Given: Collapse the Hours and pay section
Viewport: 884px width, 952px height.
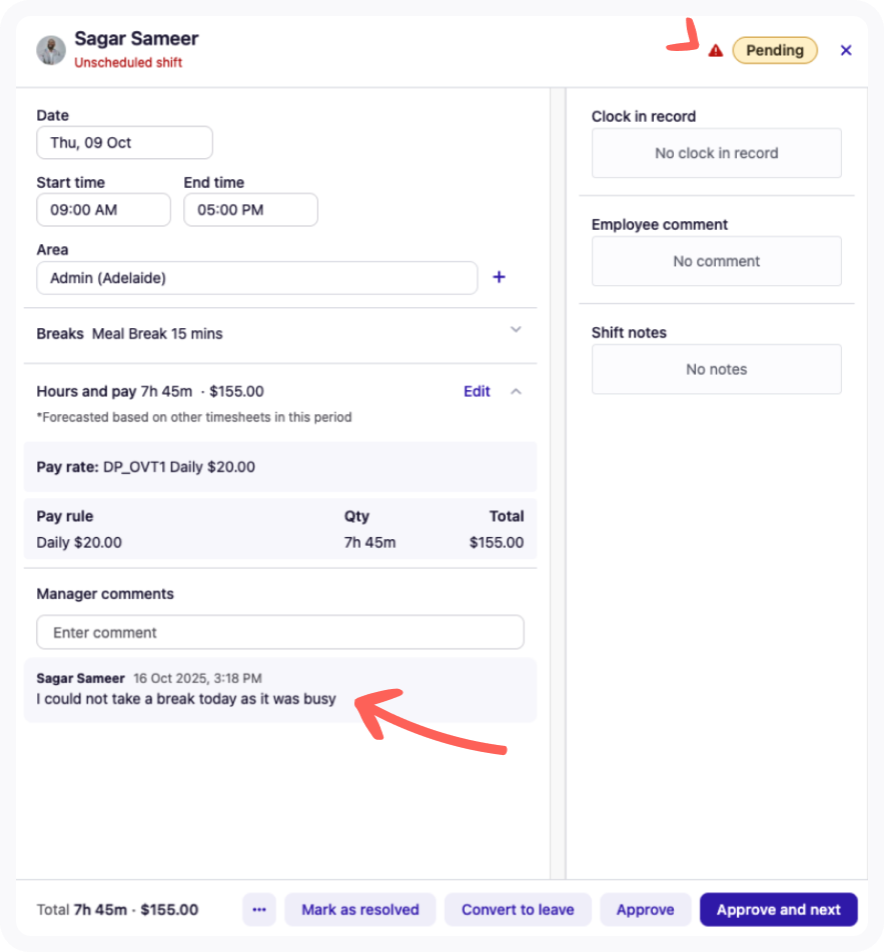Looking at the screenshot, I should coord(516,392).
